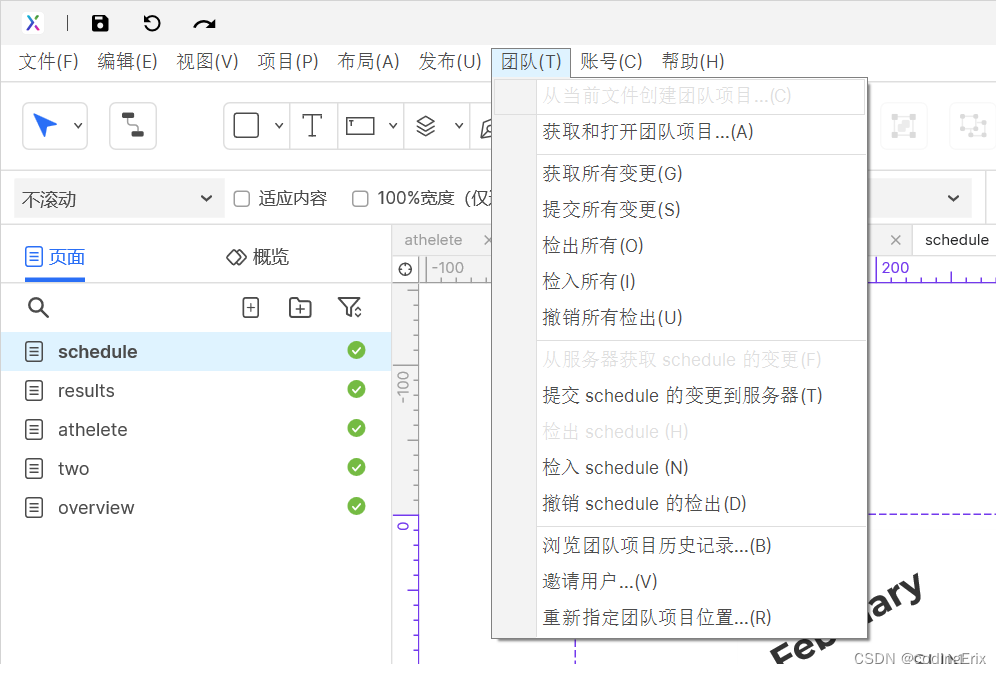
Task: Open the input widget dropdown arrow
Action: 393,125
